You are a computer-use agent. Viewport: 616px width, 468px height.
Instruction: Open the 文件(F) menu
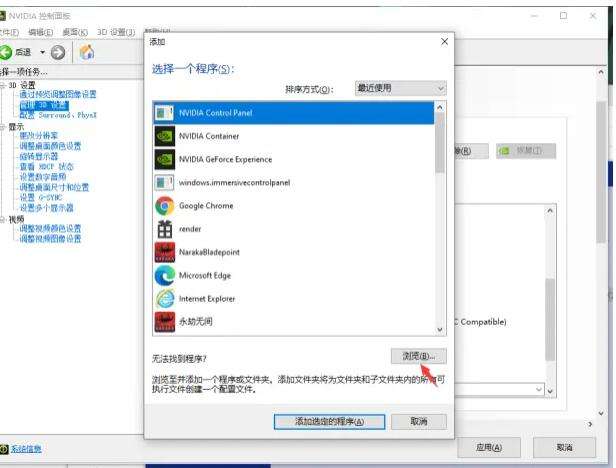pos(9,32)
